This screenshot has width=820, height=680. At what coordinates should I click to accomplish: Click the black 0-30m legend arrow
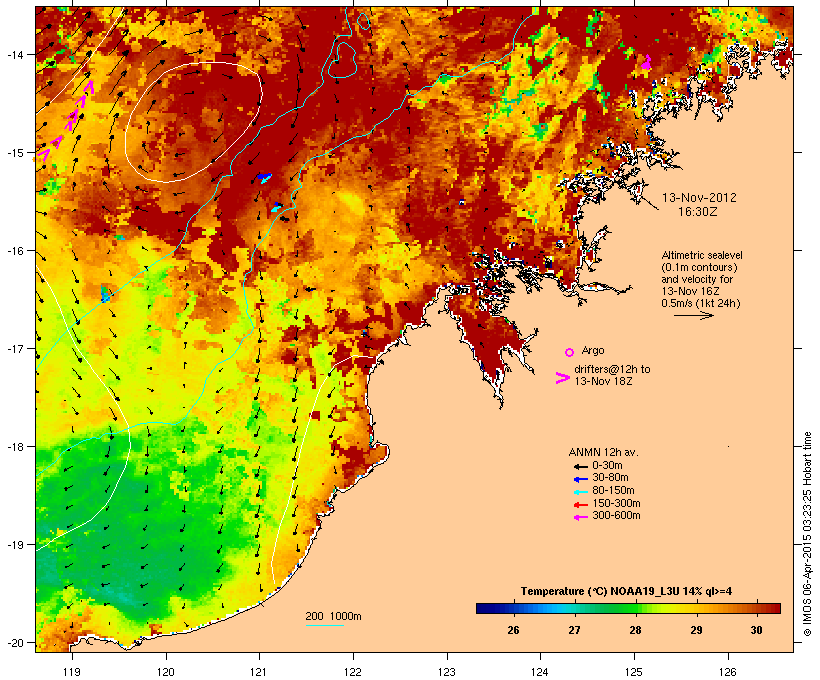tap(580, 467)
